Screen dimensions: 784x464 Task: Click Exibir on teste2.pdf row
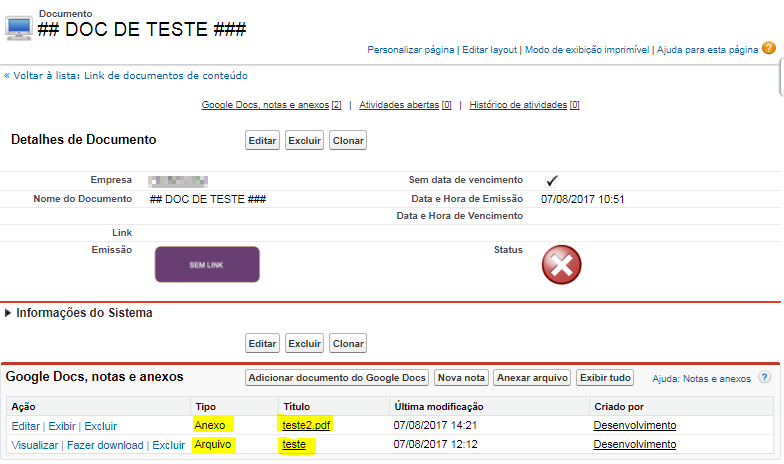click(62, 426)
